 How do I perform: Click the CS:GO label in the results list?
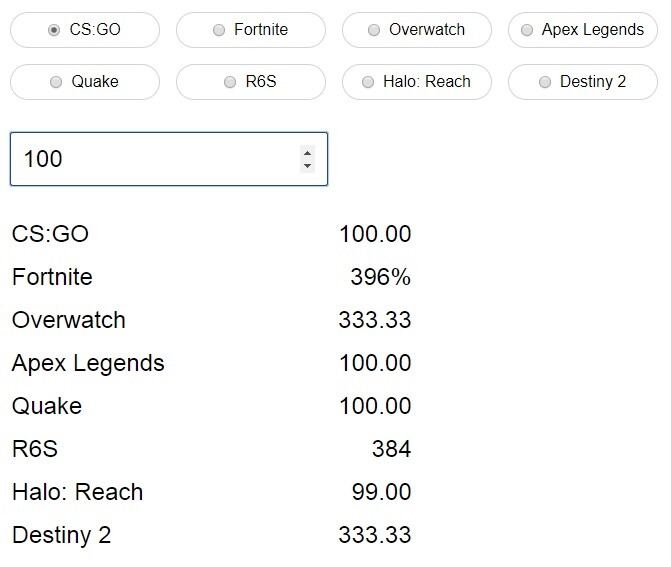(50, 234)
